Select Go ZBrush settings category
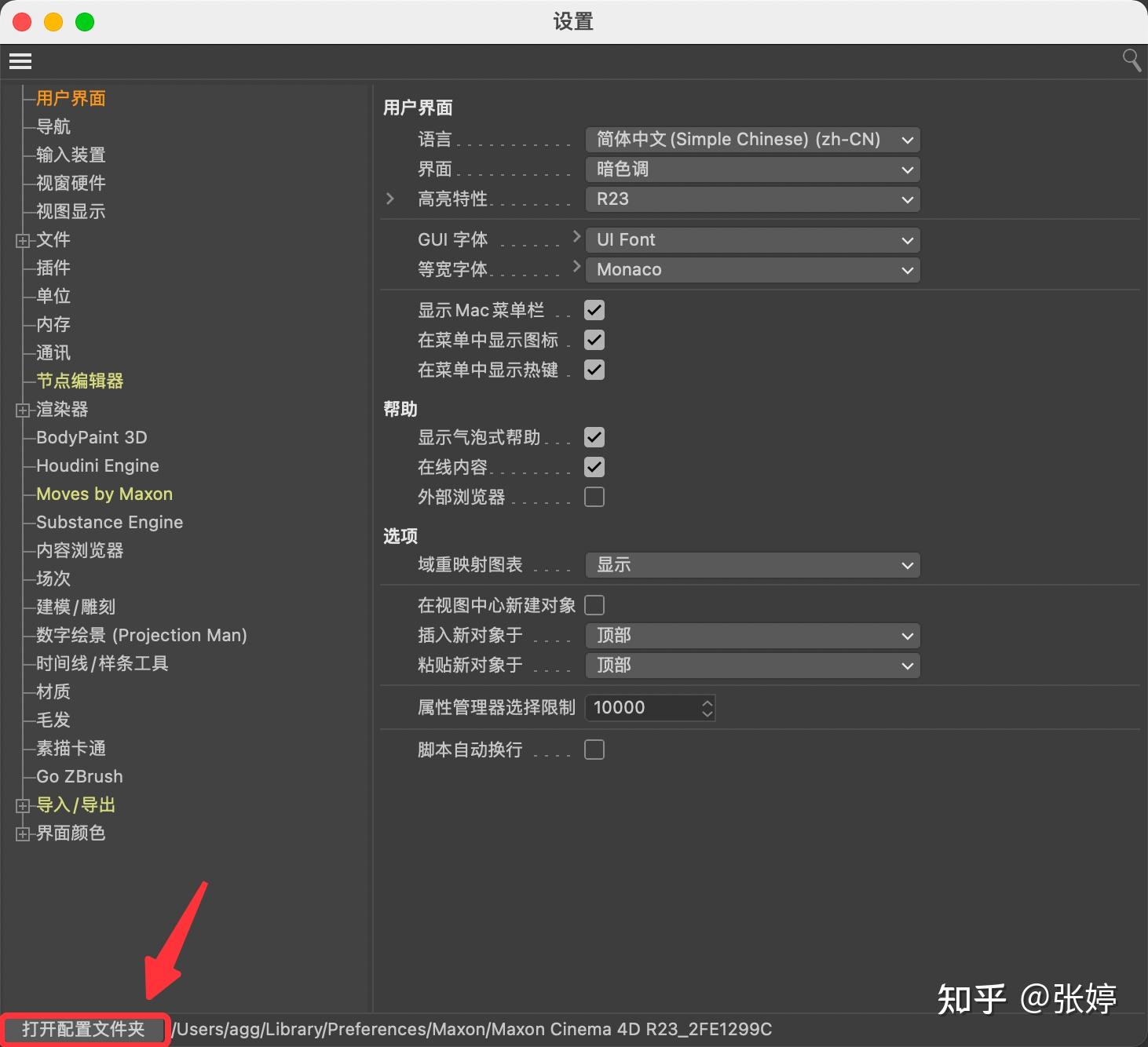The height and width of the screenshot is (1047, 1148). (79, 776)
